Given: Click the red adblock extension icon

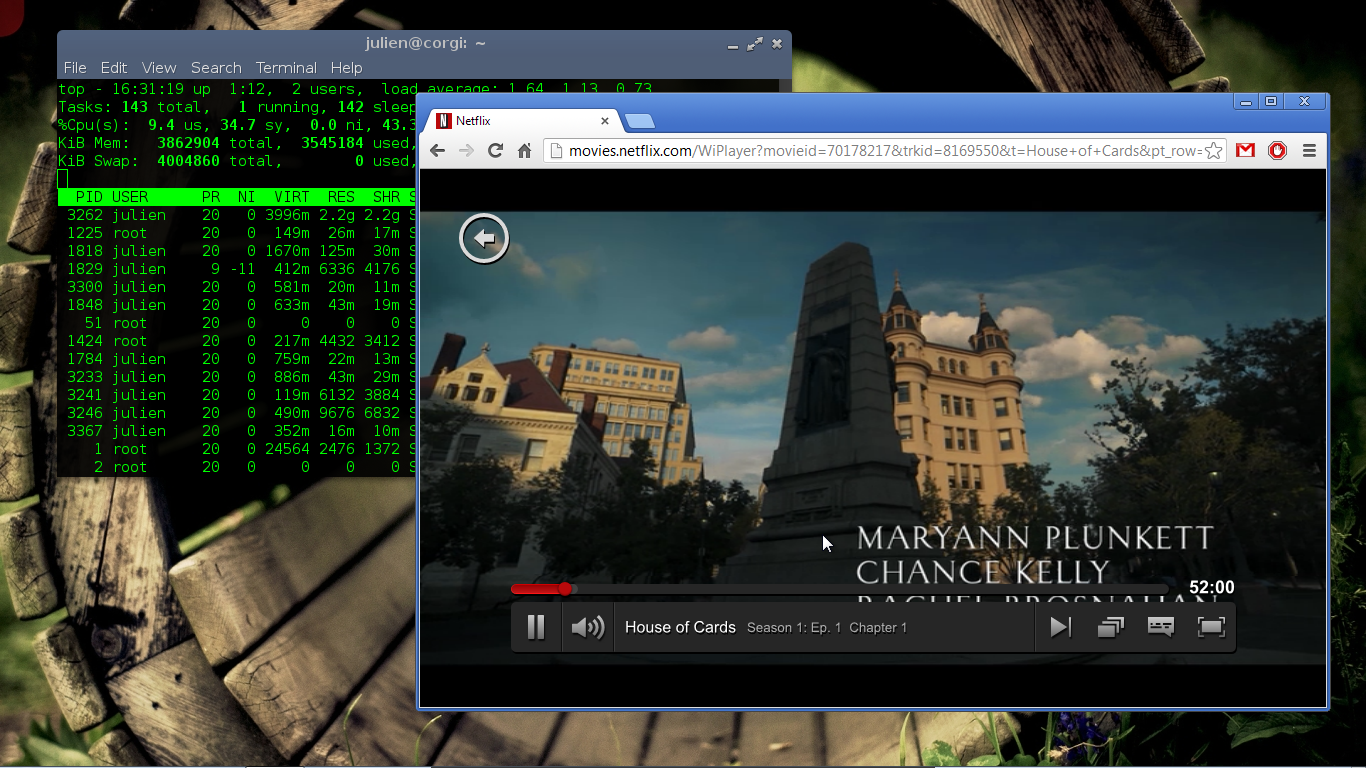Looking at the screenshot, I should [x=1277, y=150].
